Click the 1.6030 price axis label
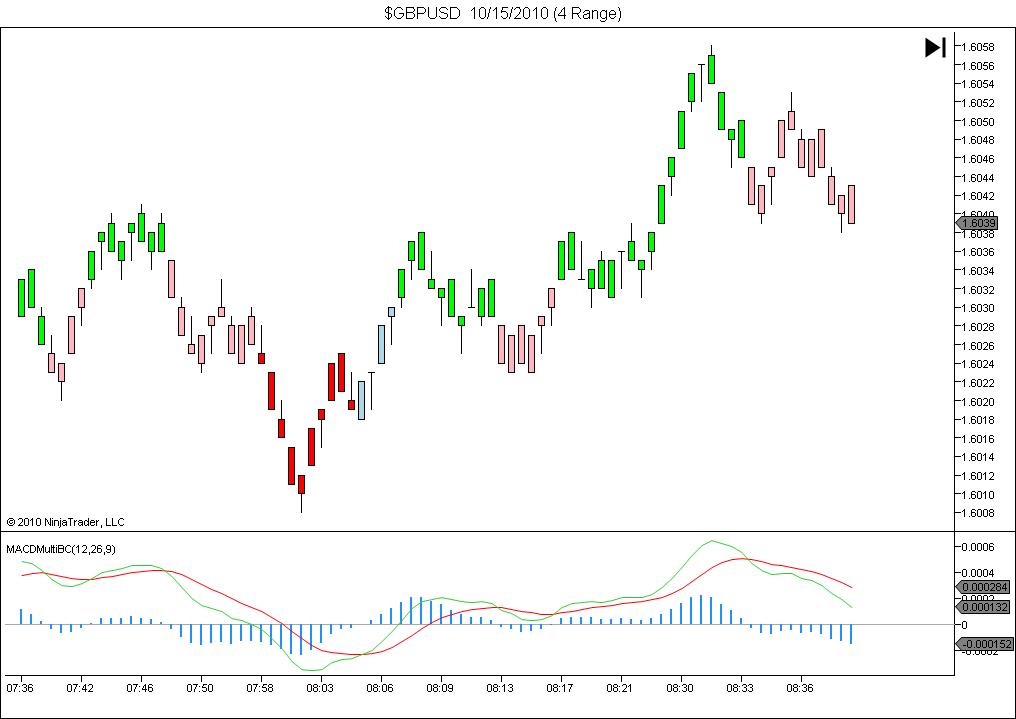 [x=978, y=308]
